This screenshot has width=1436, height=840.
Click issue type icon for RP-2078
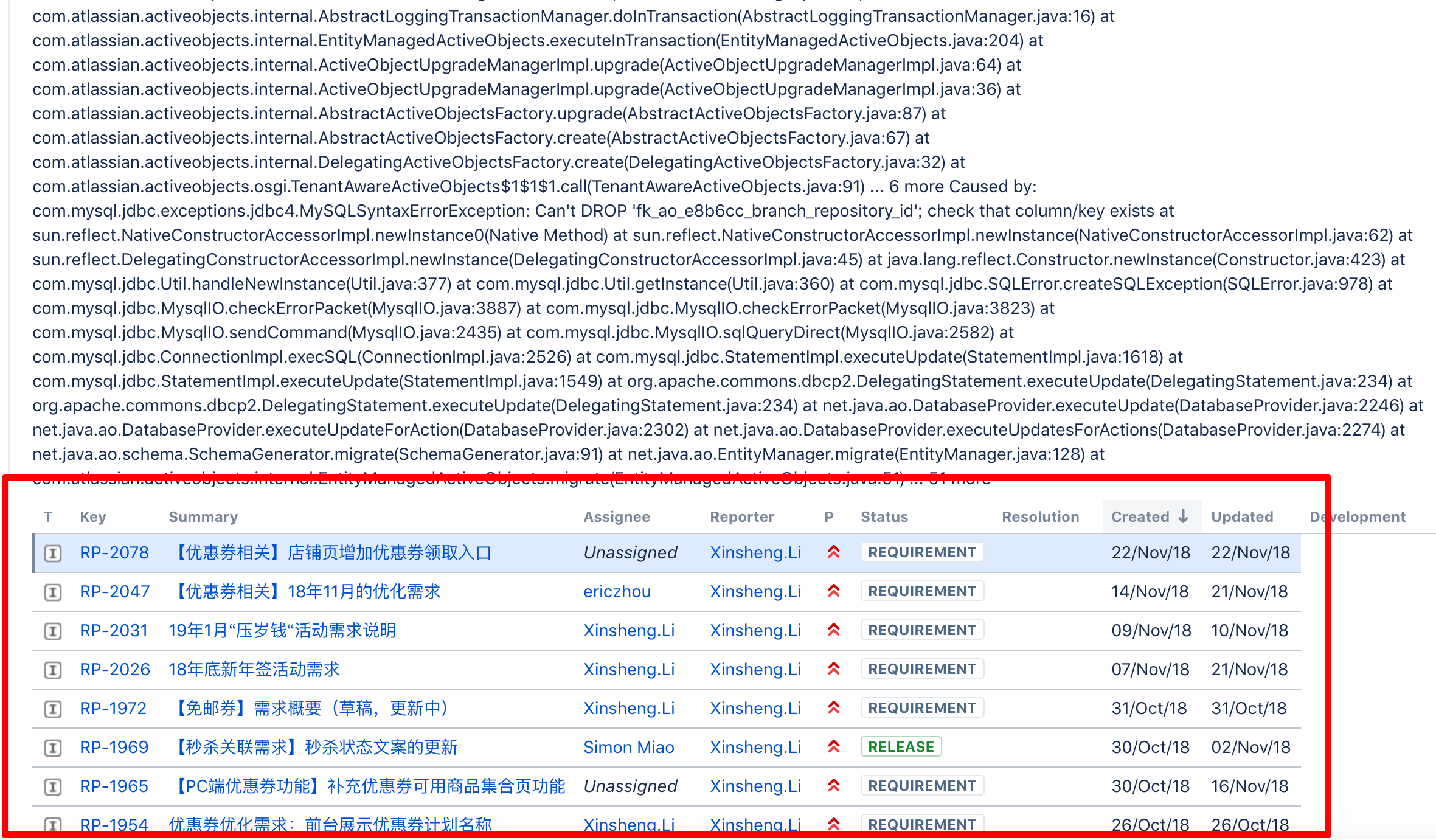(x=53, y=553)
